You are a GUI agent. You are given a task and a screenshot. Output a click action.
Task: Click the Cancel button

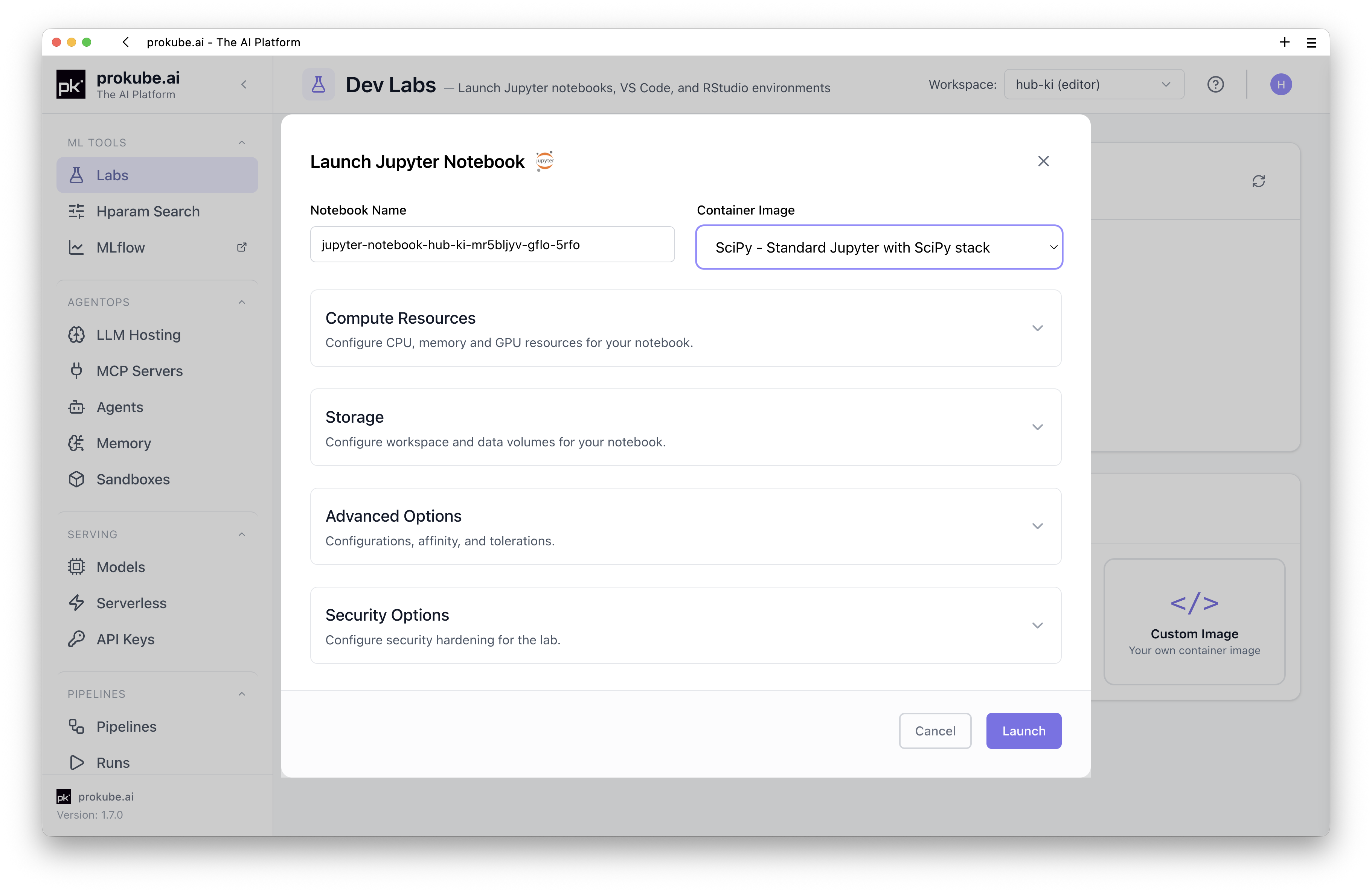tap(934, 731)
